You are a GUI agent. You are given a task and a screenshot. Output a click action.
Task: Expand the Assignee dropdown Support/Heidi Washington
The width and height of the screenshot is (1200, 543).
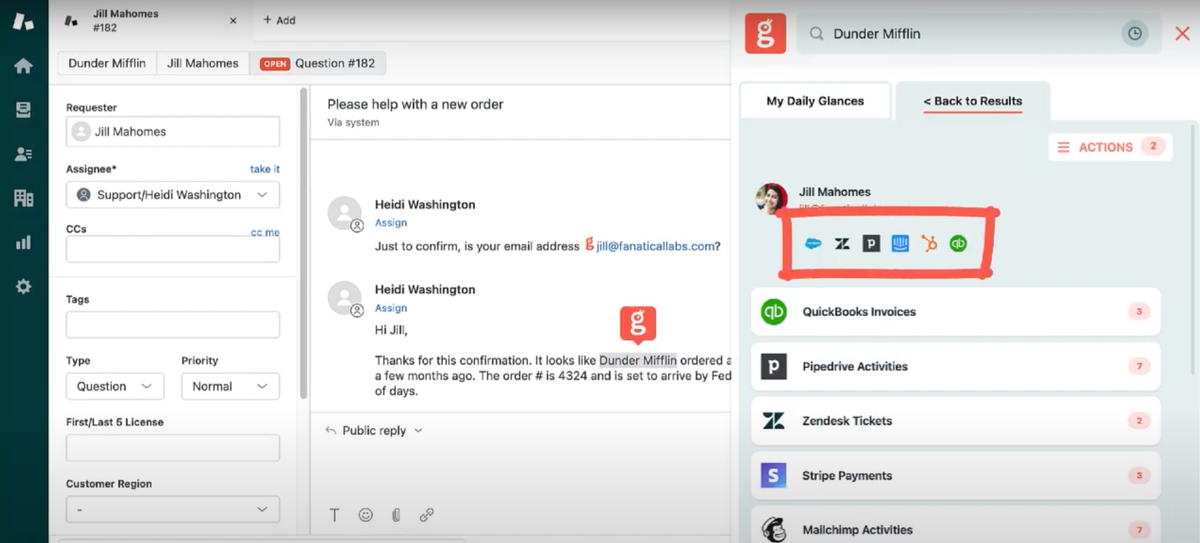pos(173,195)
